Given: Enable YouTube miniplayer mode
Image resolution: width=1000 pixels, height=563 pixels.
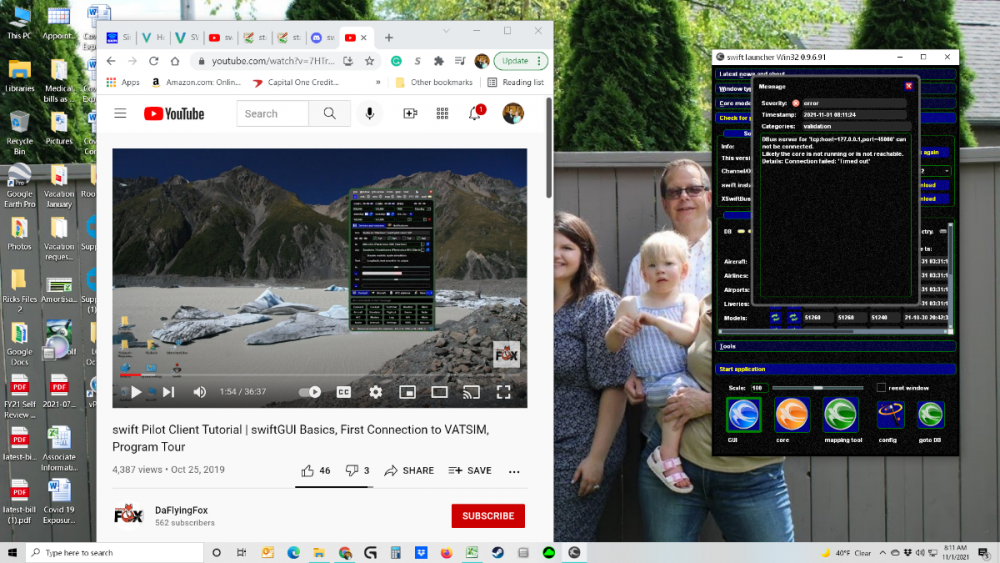Looking at the screenshot, I should click(407, 392).
